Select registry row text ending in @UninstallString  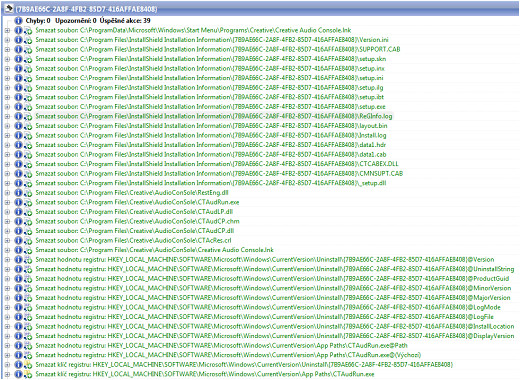(275, 269)
